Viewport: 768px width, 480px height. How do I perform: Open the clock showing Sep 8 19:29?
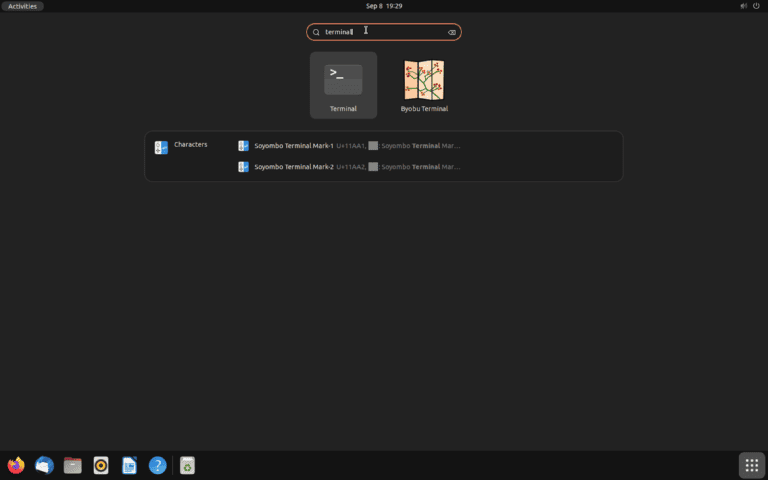[383, 6]
